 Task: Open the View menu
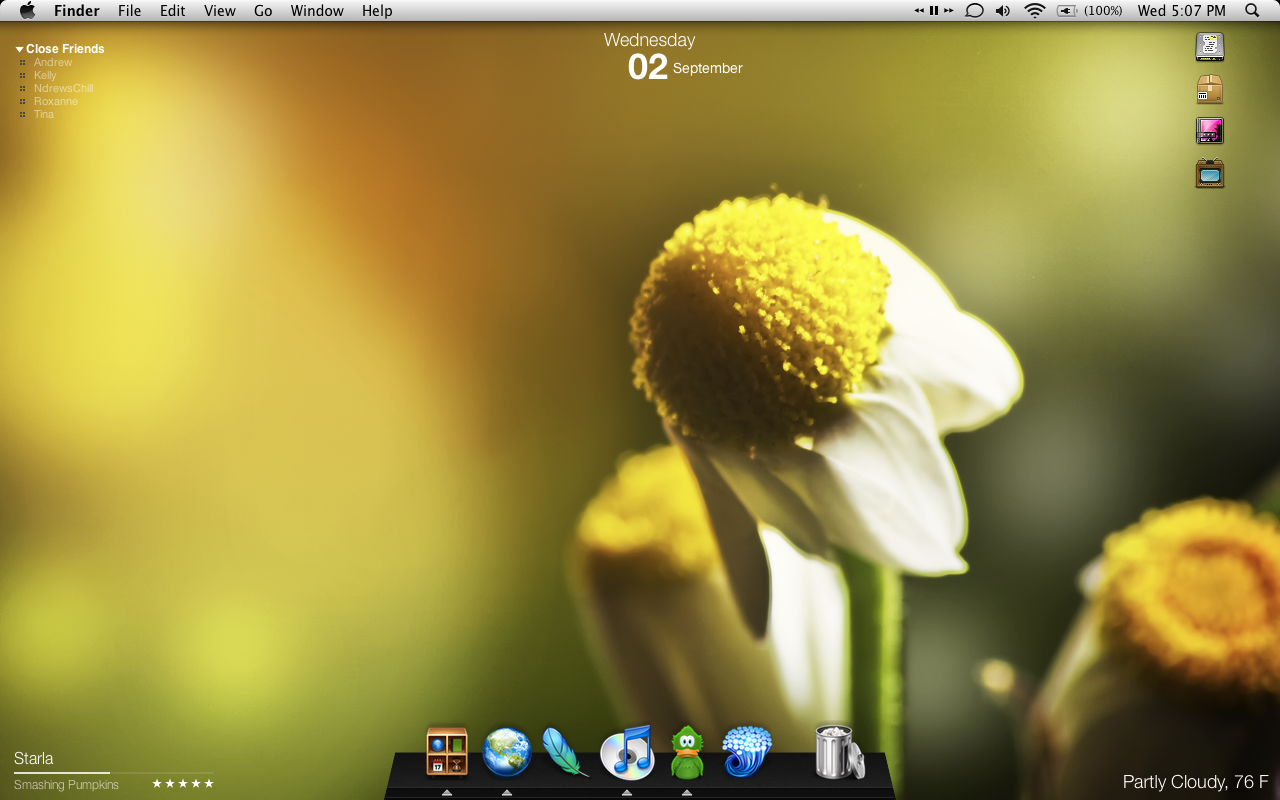coord(219,11)
